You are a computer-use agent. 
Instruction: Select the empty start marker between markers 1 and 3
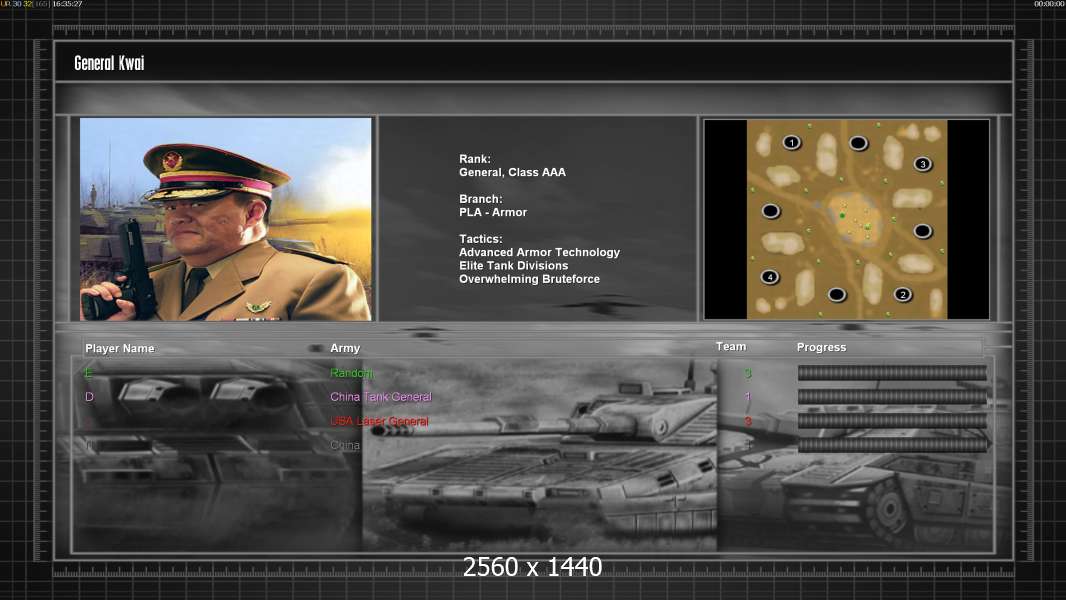point(859,143)
